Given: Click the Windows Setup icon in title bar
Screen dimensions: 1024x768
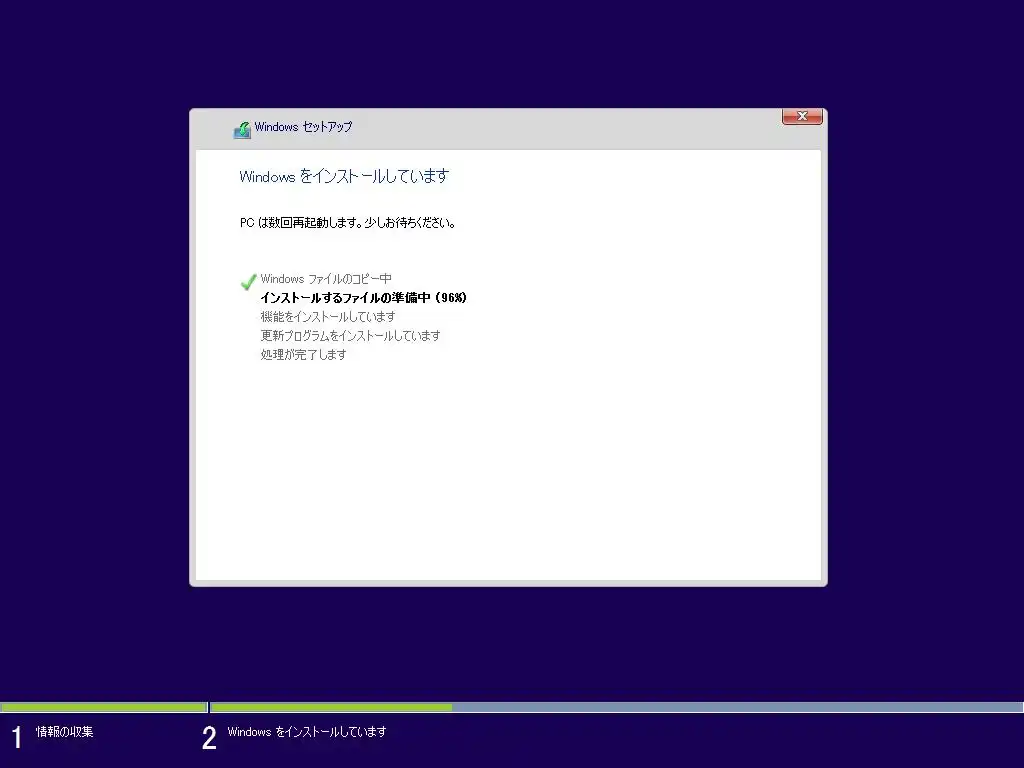Looking at the screenshot, I should [x=242, y=129].
